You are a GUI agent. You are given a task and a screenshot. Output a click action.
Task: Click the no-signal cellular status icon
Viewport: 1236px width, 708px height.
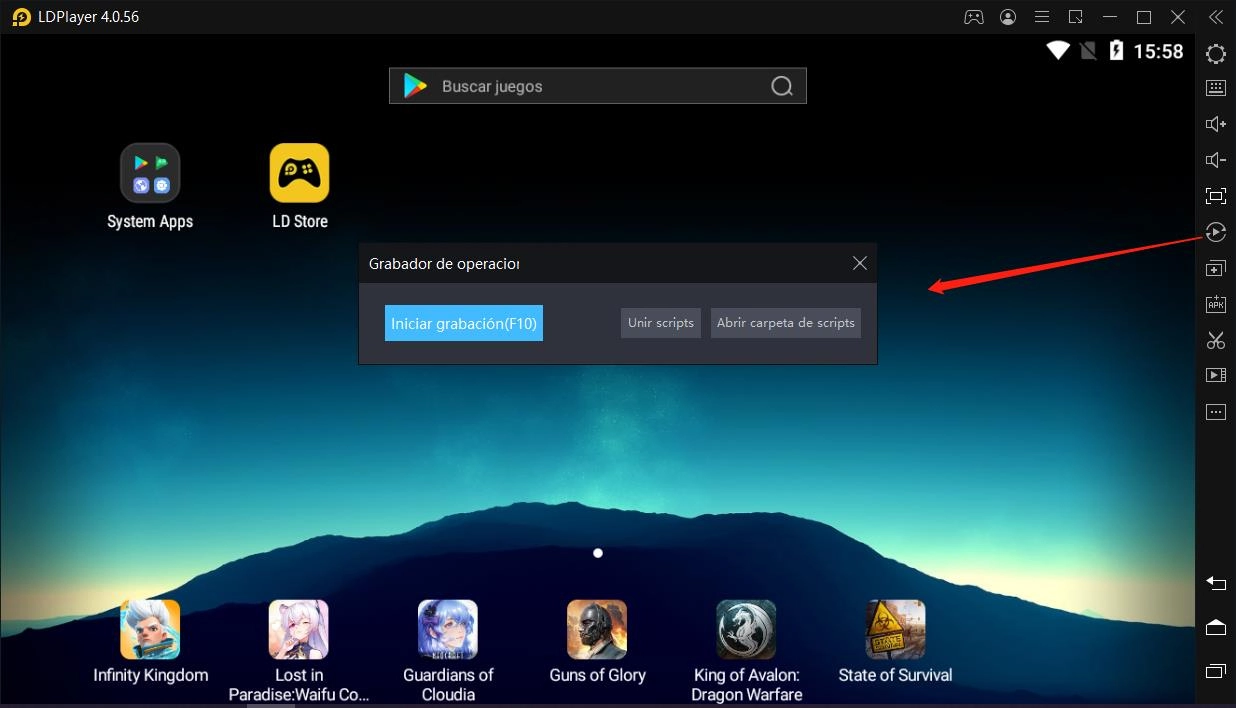coord(1088,51)
